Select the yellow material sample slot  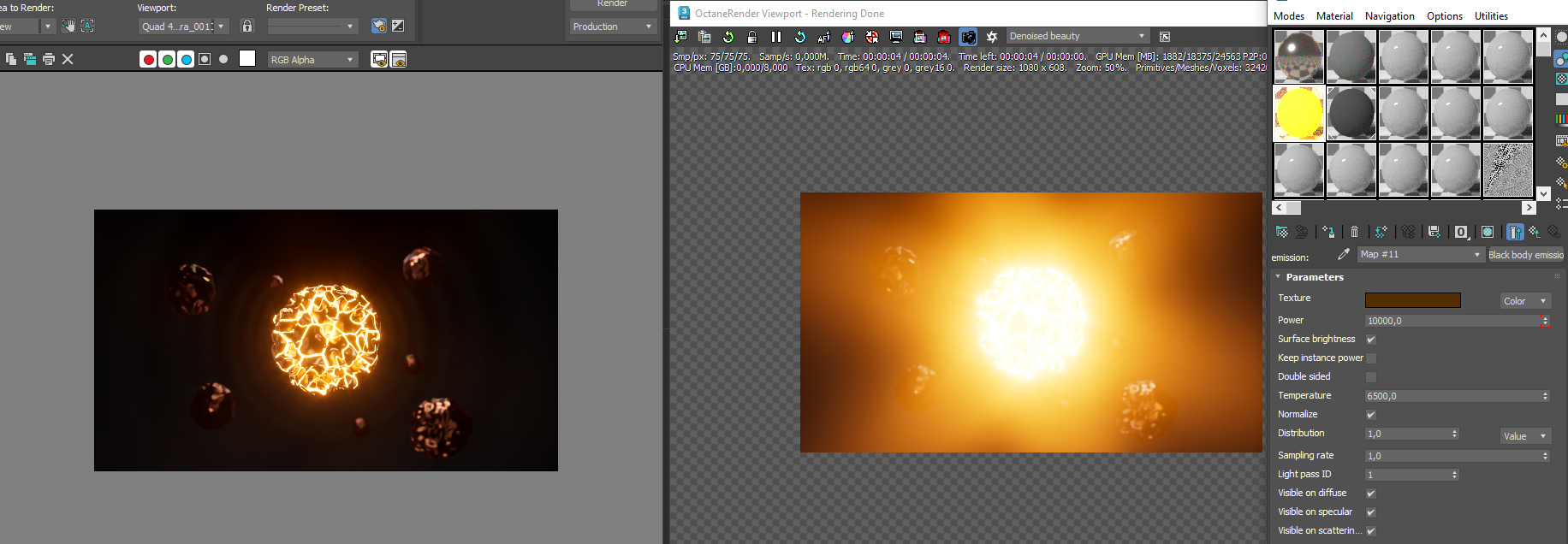(x=1299, y=113)
